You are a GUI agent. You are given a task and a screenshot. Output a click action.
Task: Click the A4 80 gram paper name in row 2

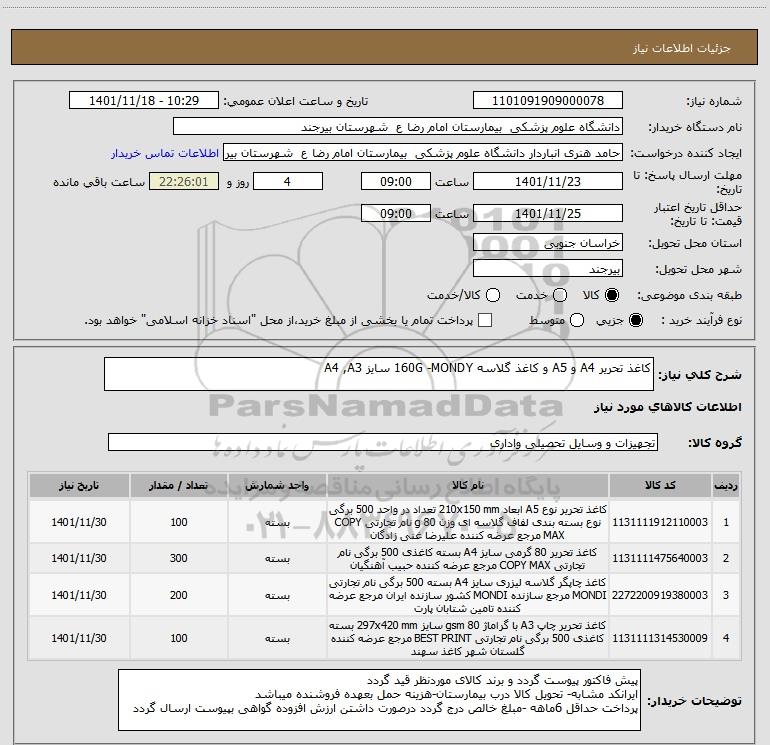(468, 558)
